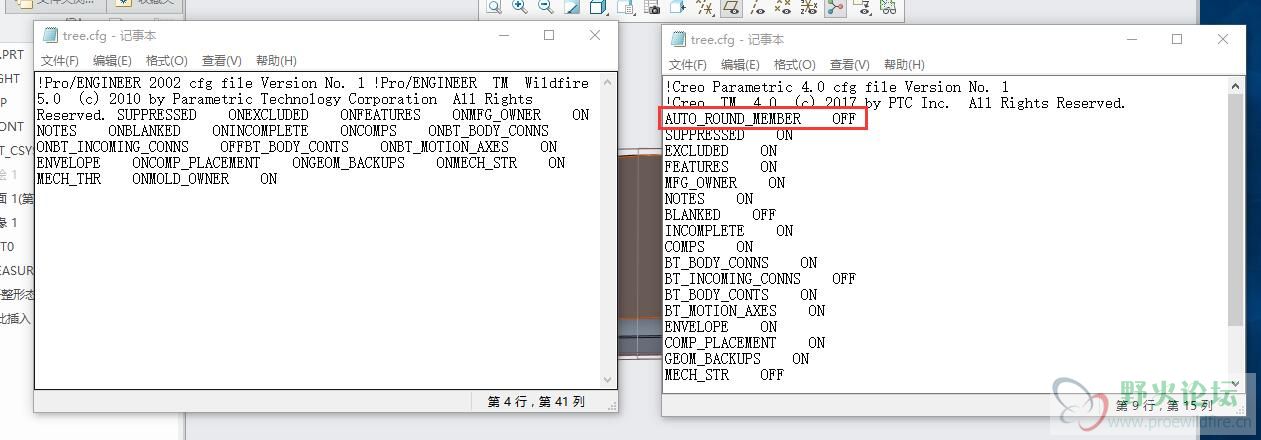This screenshot has width=1261, height=440.
Task: Open 查看(V) menu in right Notepad window
Action: tap(849, 65)
